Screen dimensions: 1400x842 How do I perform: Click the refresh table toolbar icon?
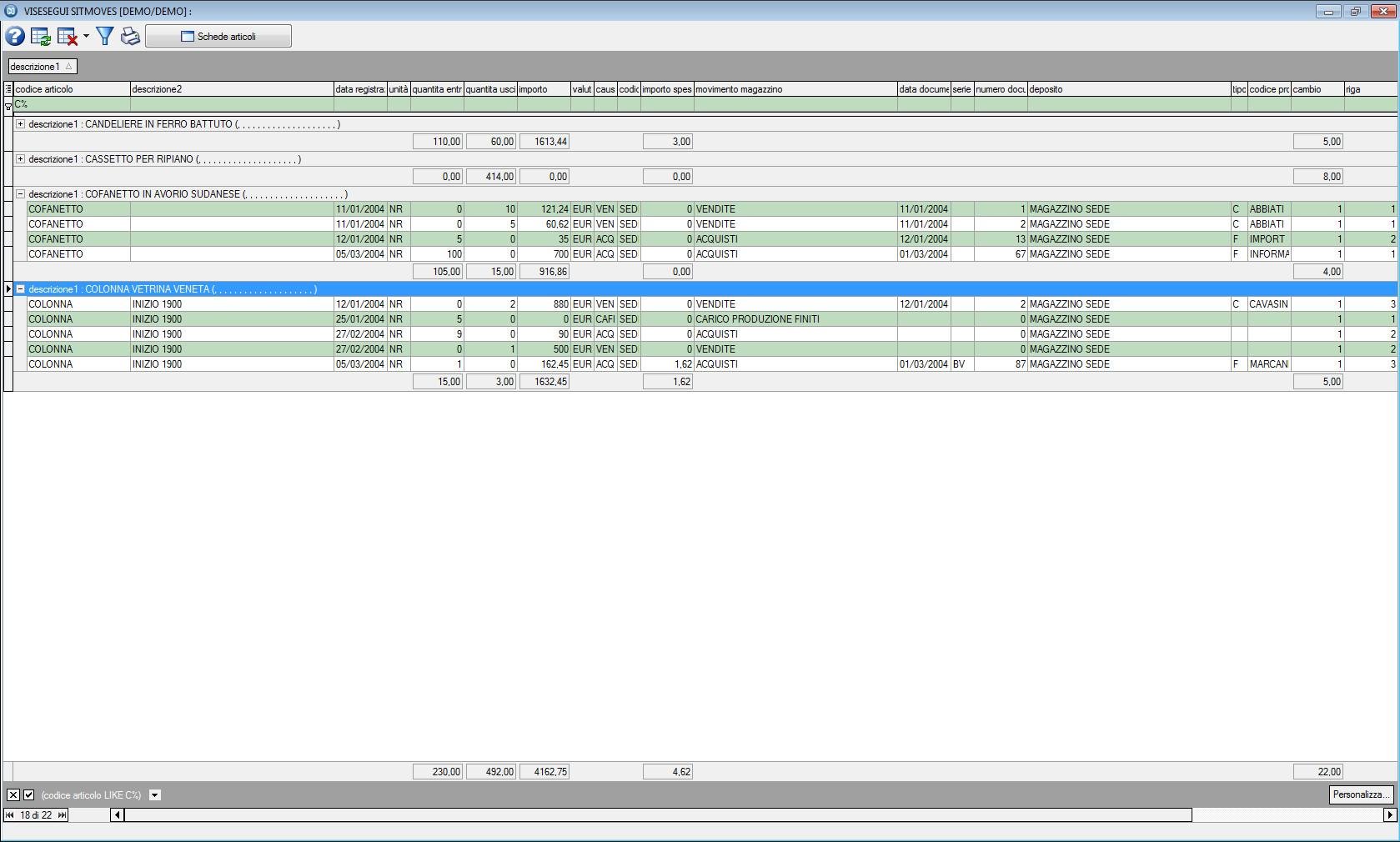pos(40,36)
